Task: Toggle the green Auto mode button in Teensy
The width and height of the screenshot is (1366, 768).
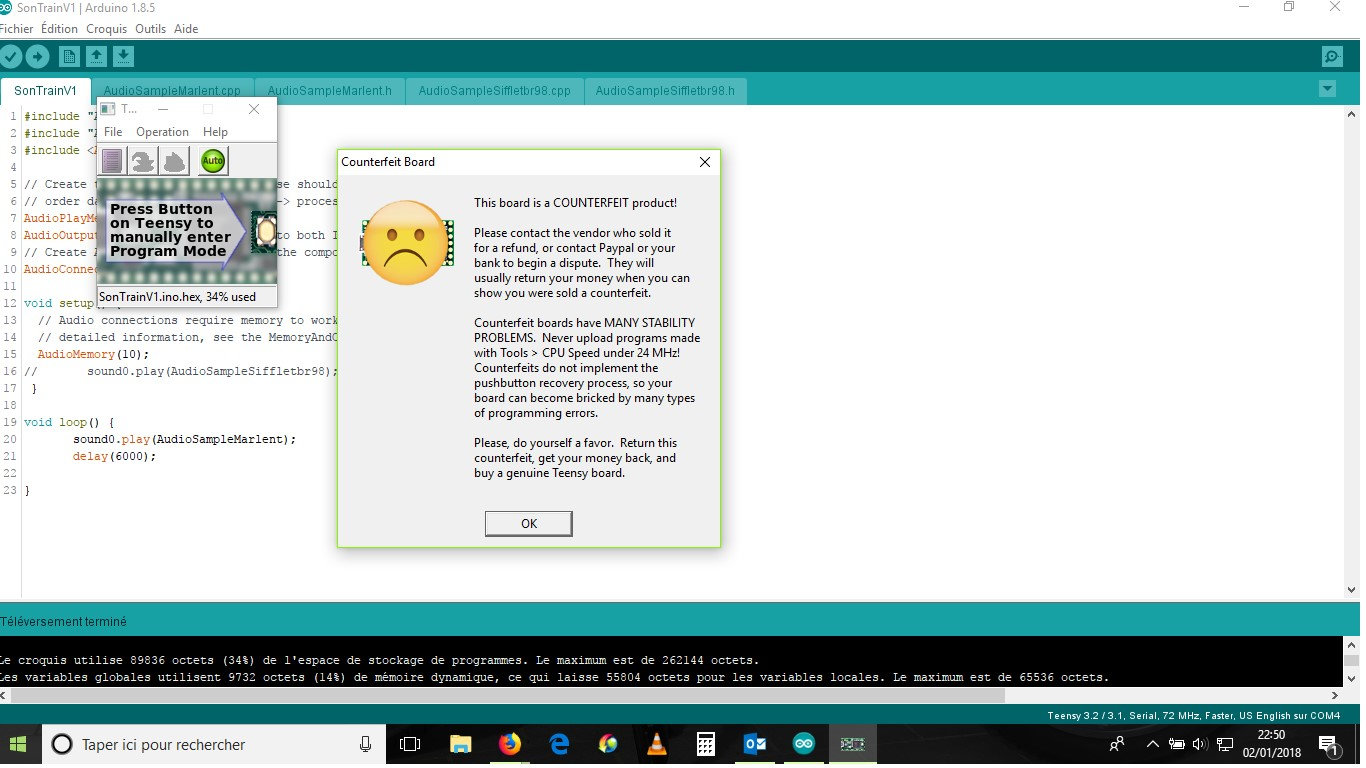Action: (213, 160)
